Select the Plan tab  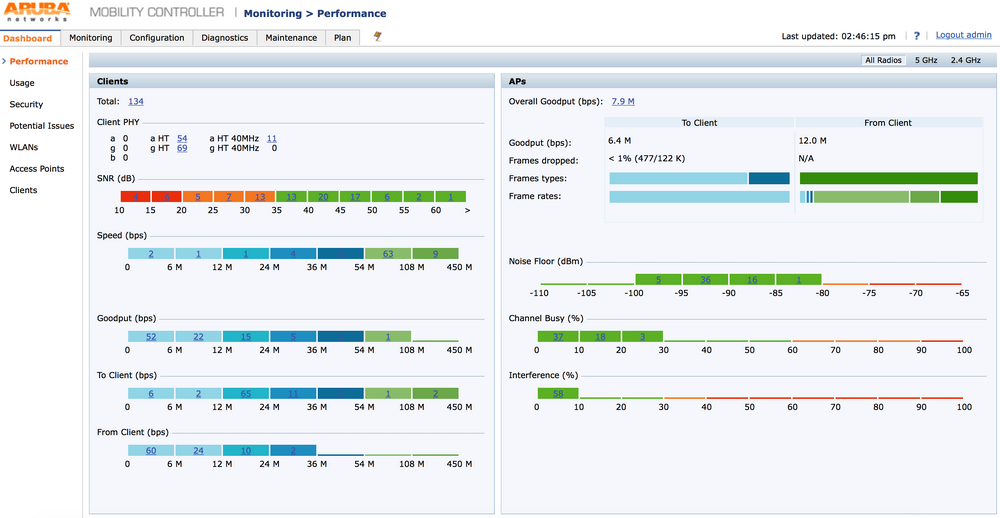pos(342,38)
